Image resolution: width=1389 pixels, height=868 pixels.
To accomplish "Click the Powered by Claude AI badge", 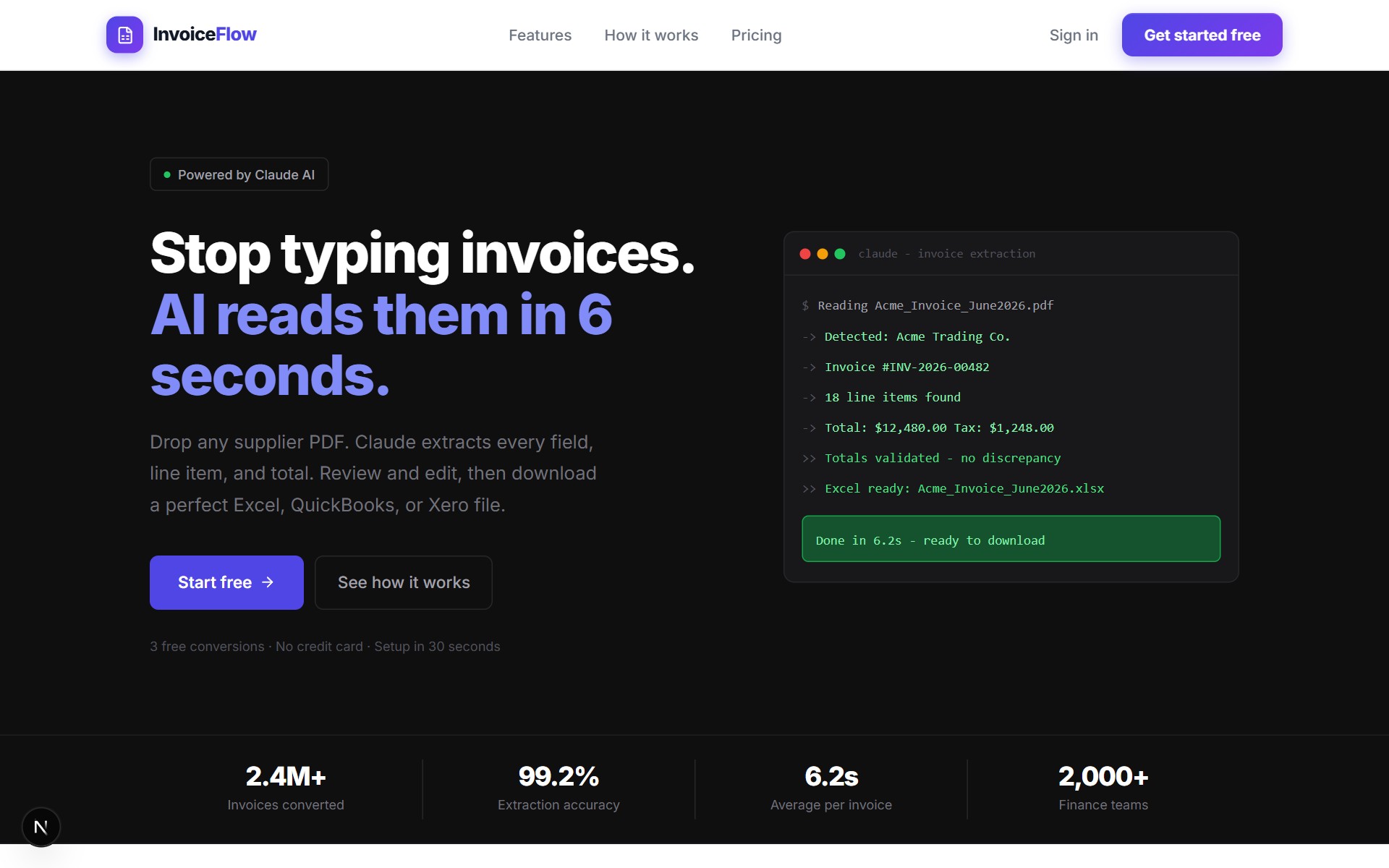I will (239, 174).
